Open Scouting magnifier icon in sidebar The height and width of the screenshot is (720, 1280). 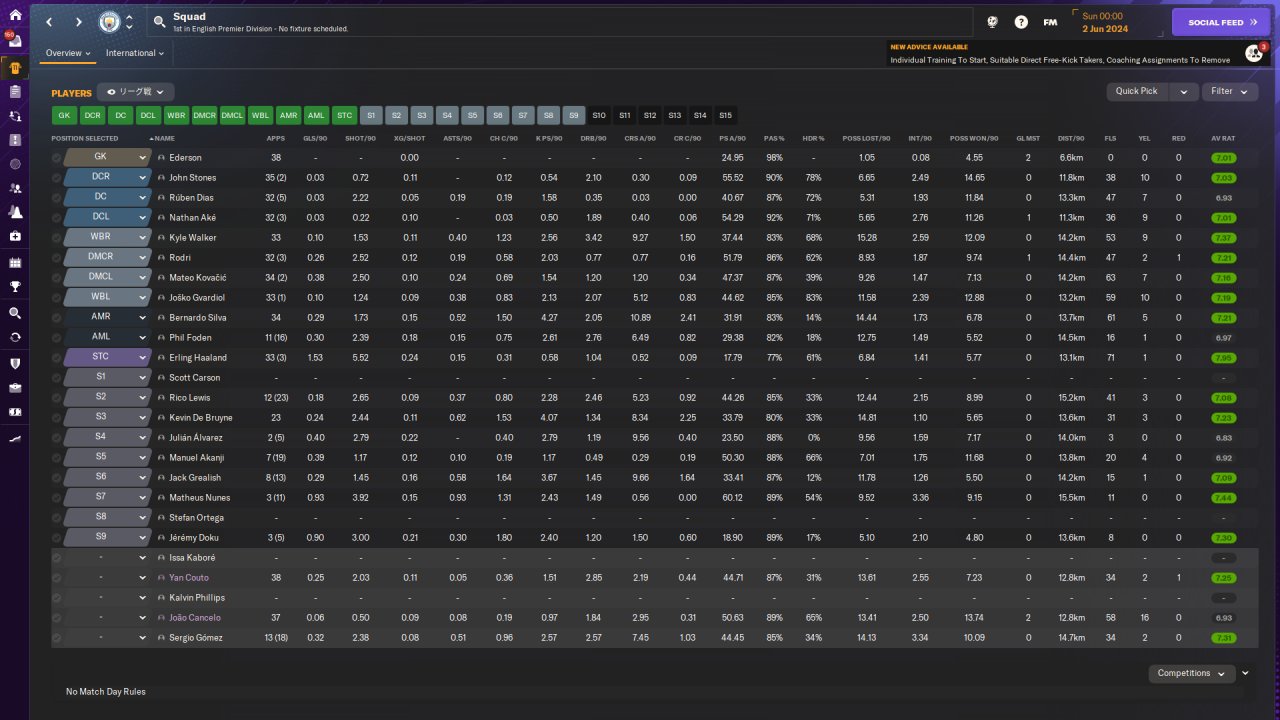(15, 313)
